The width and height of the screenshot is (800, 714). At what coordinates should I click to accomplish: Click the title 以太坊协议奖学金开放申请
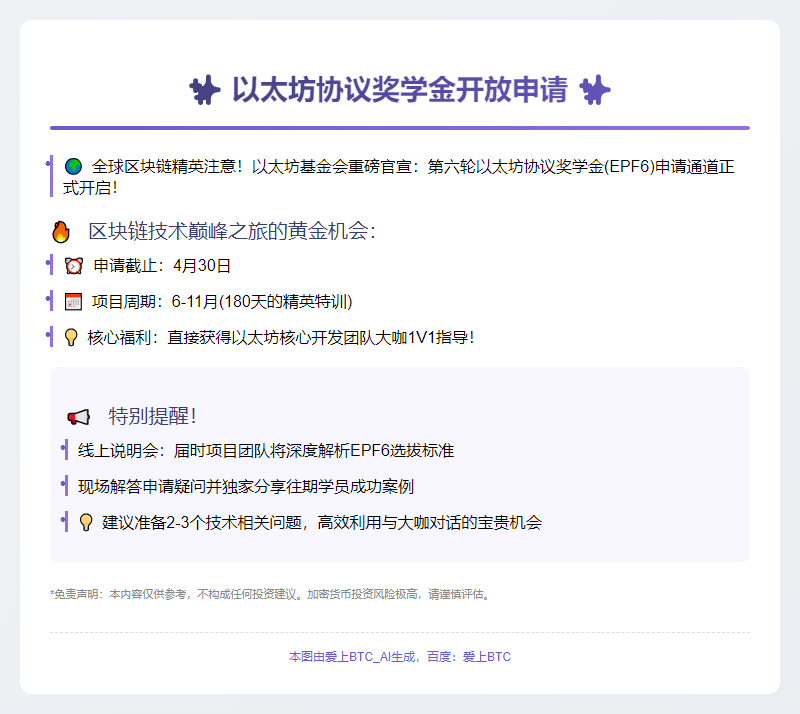pyautogui.click(x=400, y=90)
